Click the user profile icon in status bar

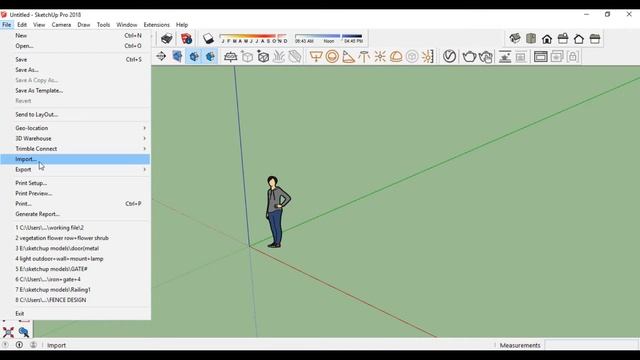[33, 345]
